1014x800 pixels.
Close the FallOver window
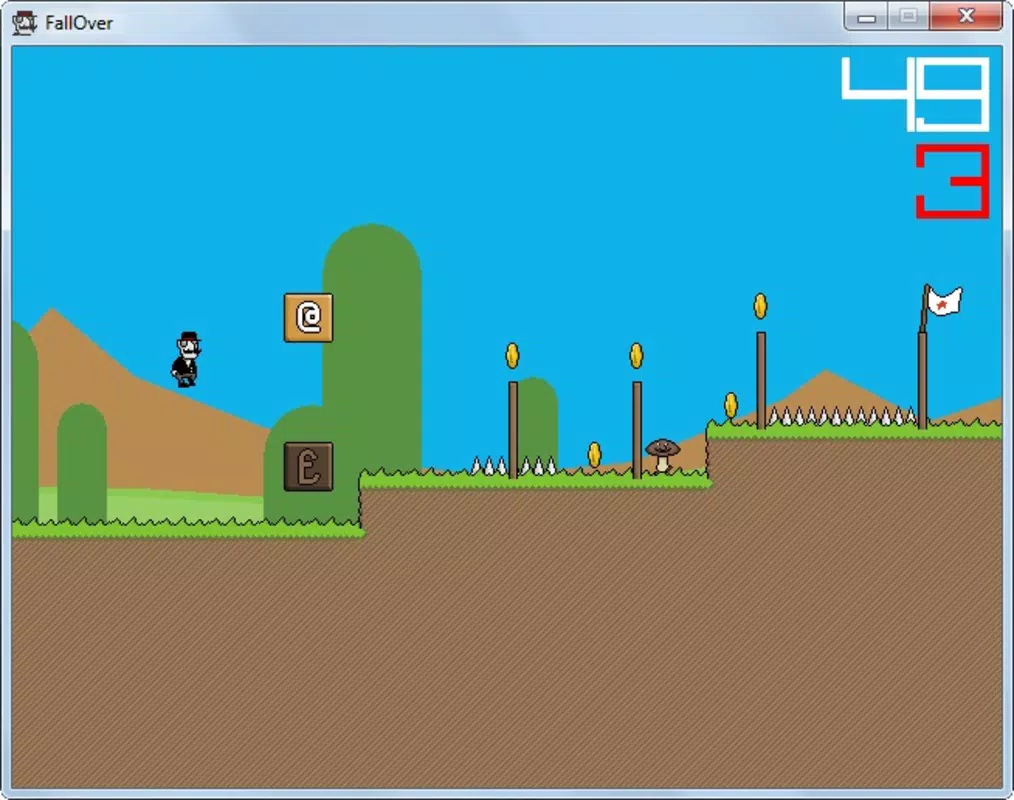[x=966, y=17]
